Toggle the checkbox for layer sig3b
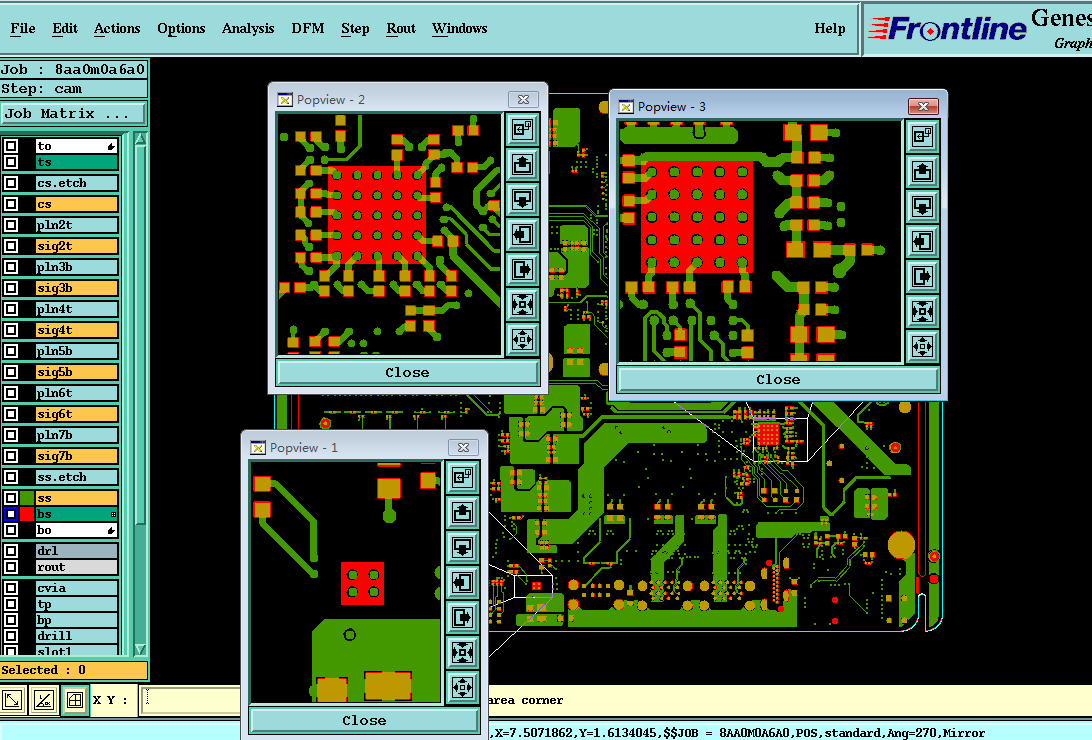The height and width of the screenshot is (740, 1092). 10,288
